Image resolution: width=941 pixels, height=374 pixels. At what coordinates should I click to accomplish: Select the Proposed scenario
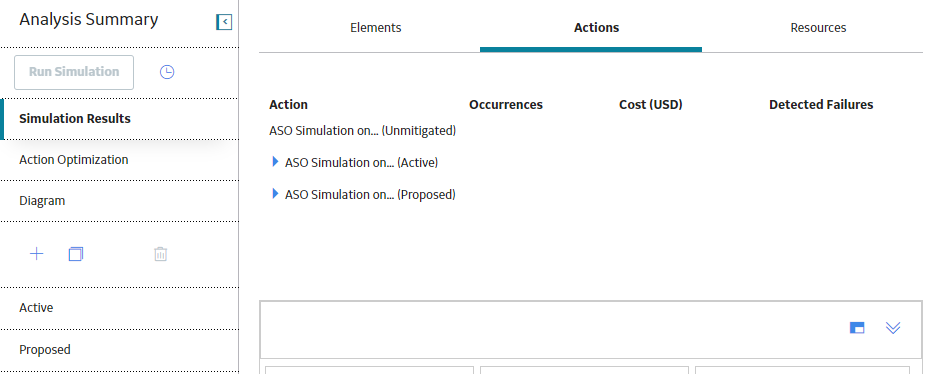point(119,350)
